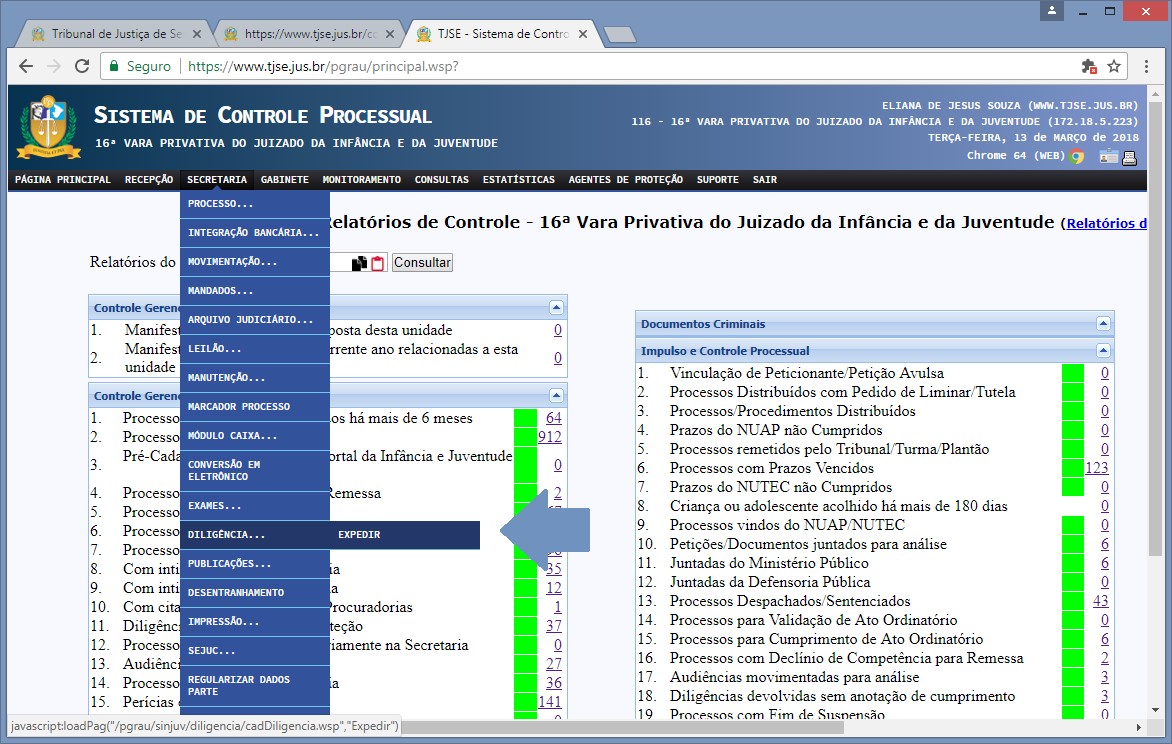The height and width of the screenshot is (744, 1172).
Task: Click the Chrome browser icon in header
Action: 1077,156
